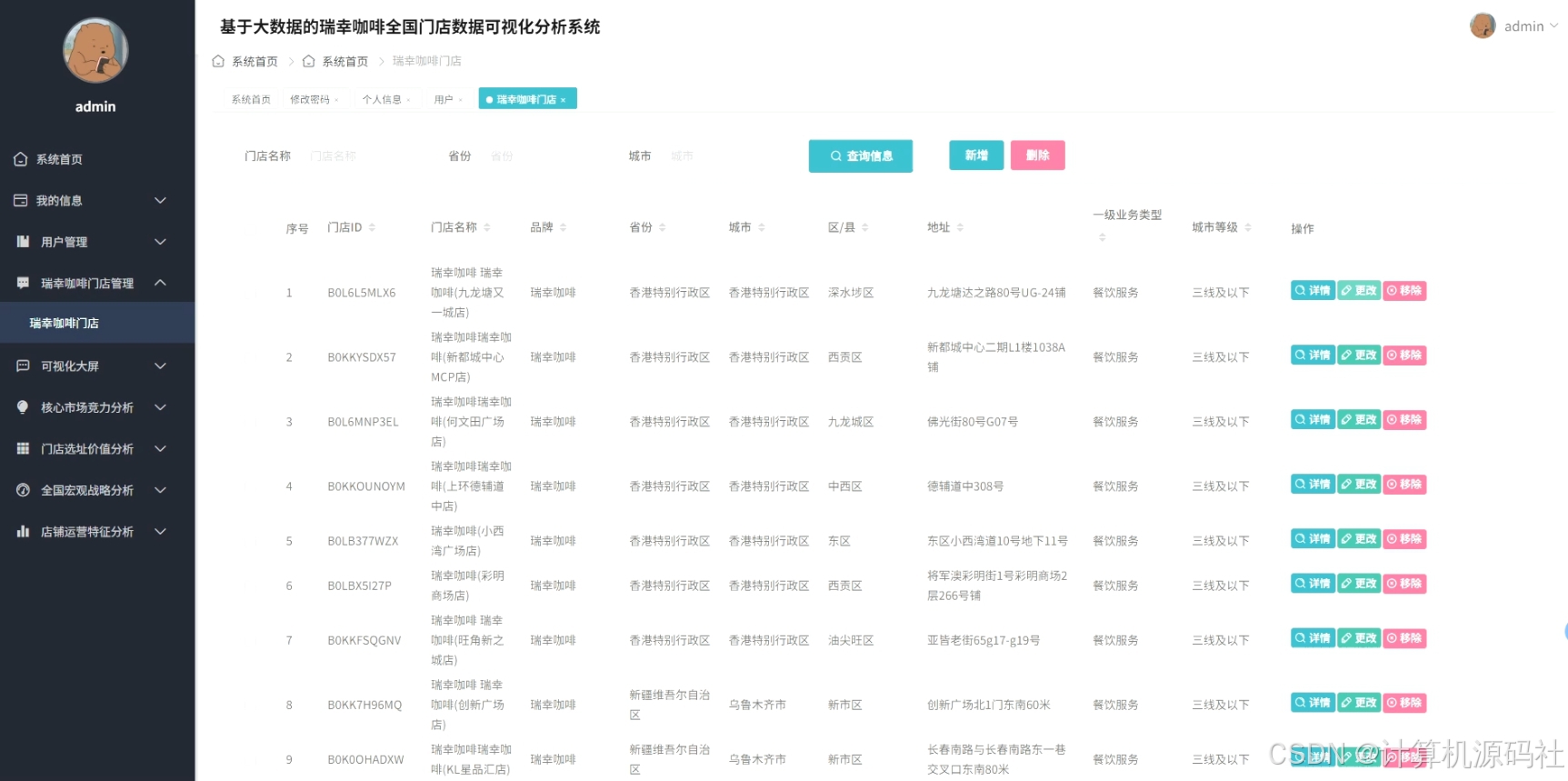Screen dimensions: 1568x781
Task: Click 移除 for store B0L6L5MLX6
Action: [1404, 291]
